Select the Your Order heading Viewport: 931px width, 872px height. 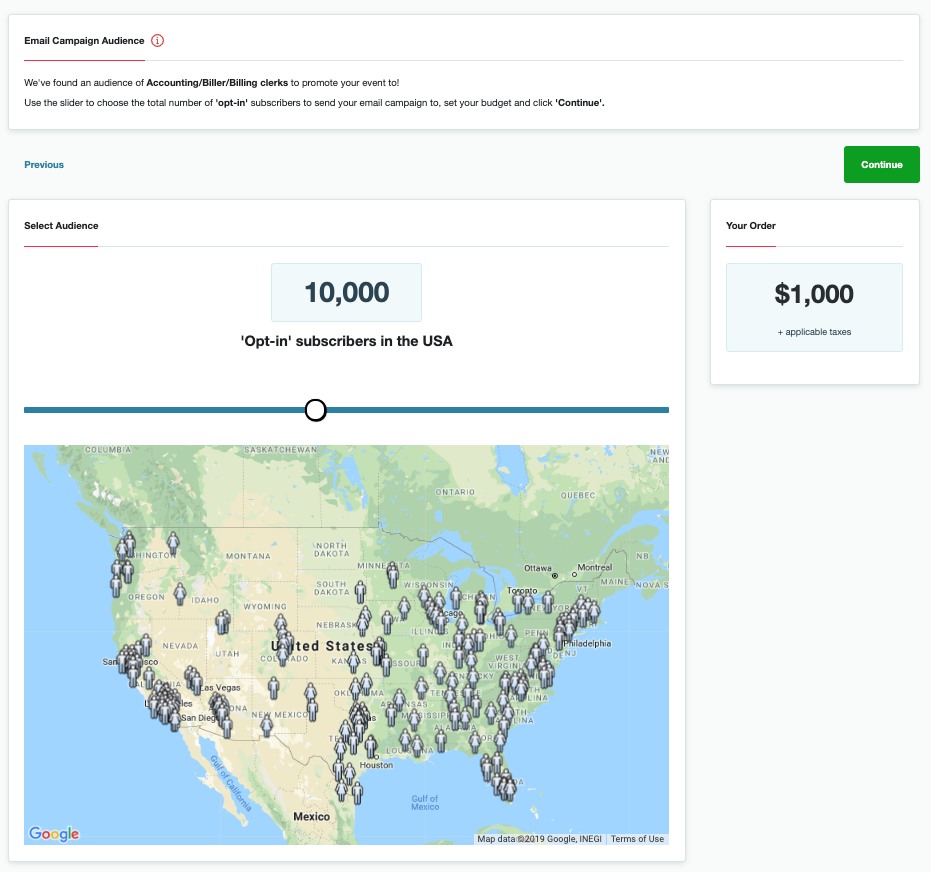click(x=750, y=226)
